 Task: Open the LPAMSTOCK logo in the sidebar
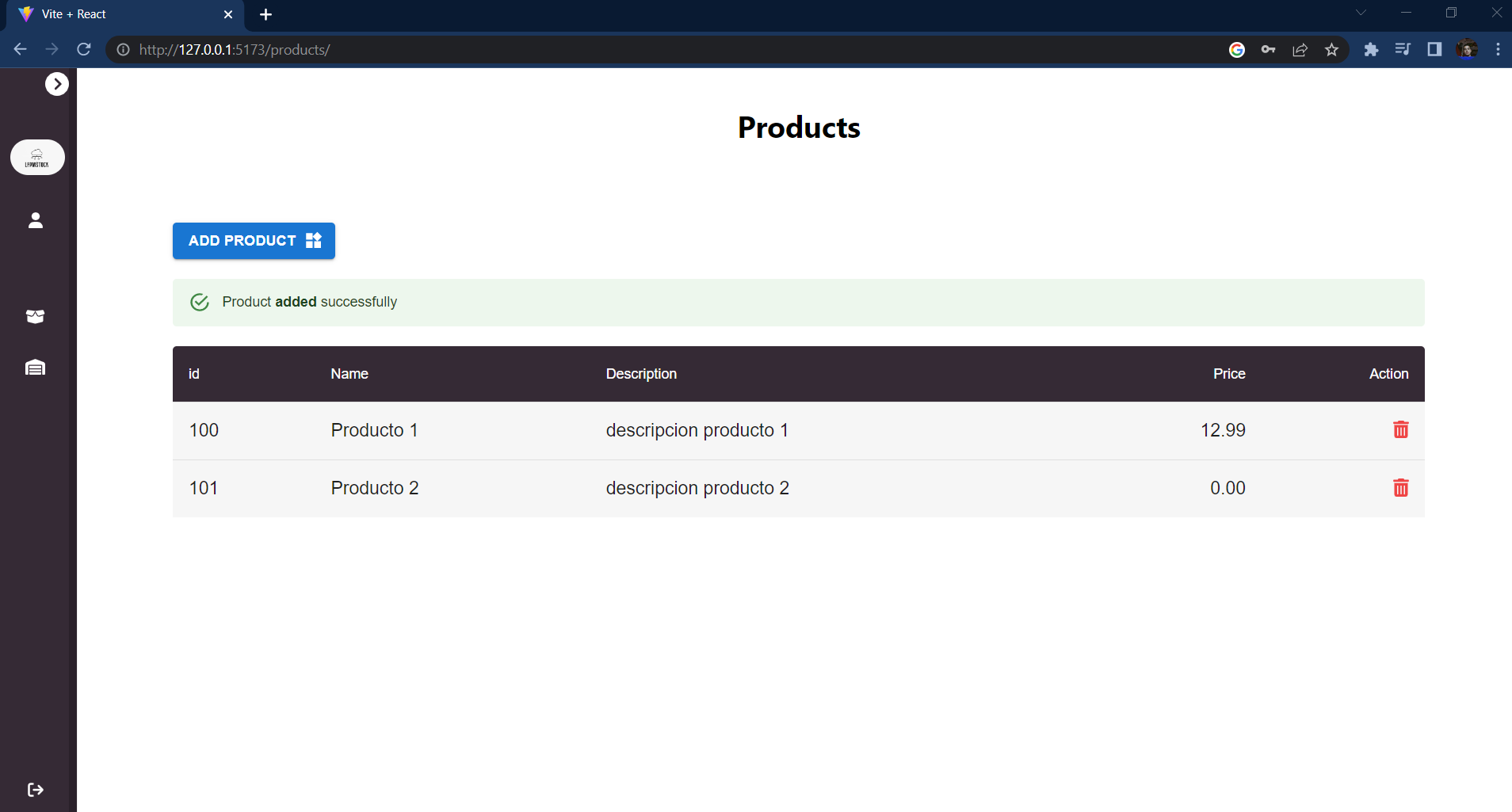tap(36, 157)
